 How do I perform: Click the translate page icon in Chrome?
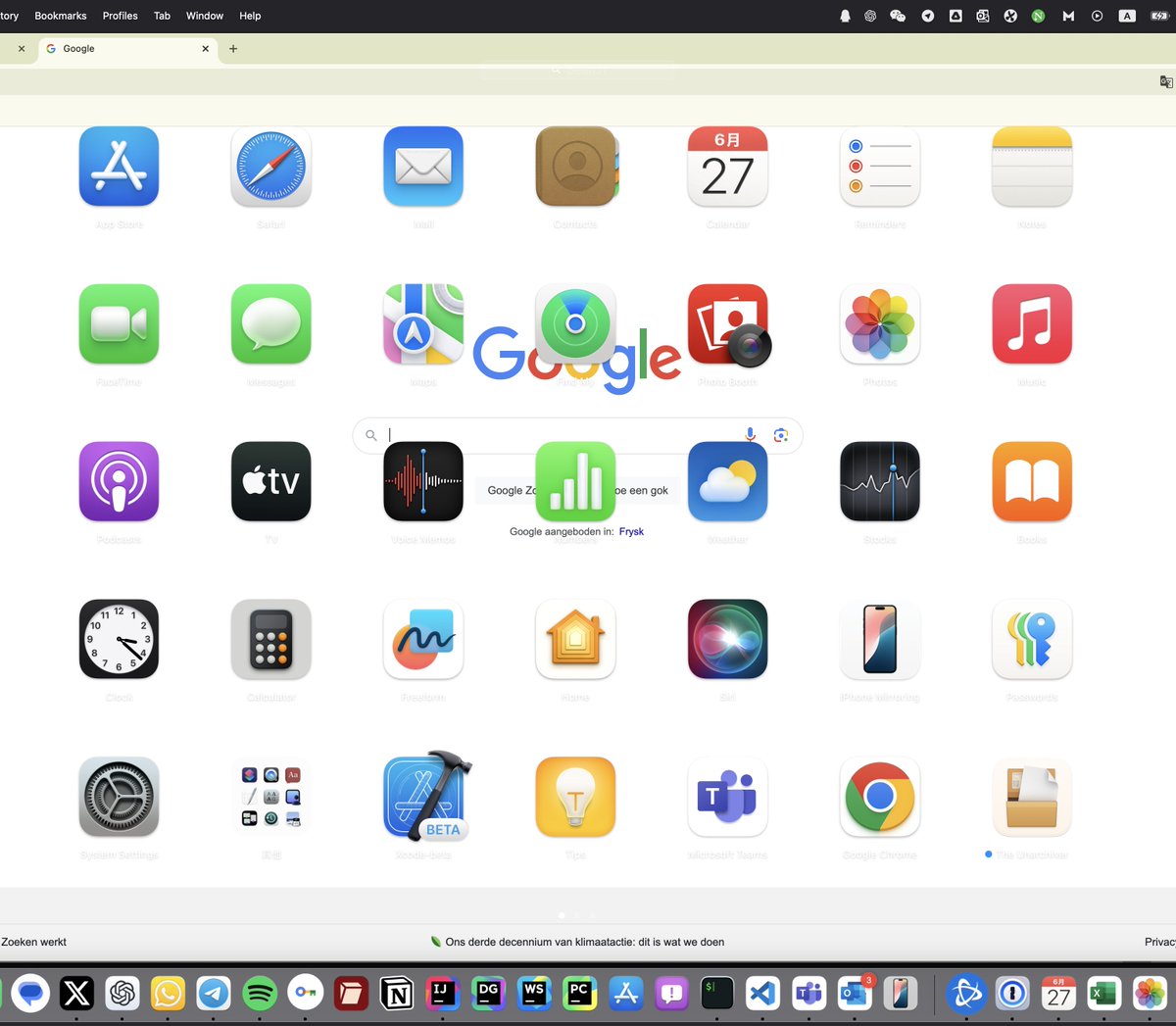click(x=1166, y=82)
